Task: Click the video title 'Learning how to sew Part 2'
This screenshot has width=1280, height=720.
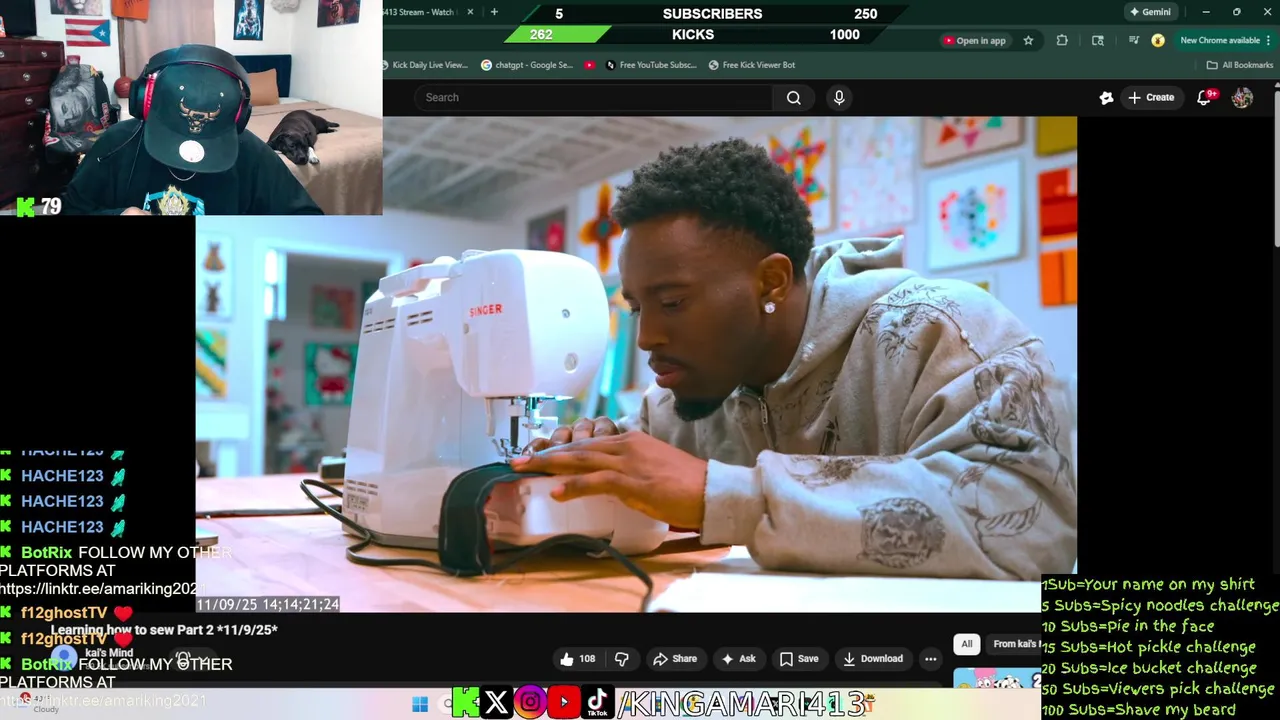Action: click(164, 630)
